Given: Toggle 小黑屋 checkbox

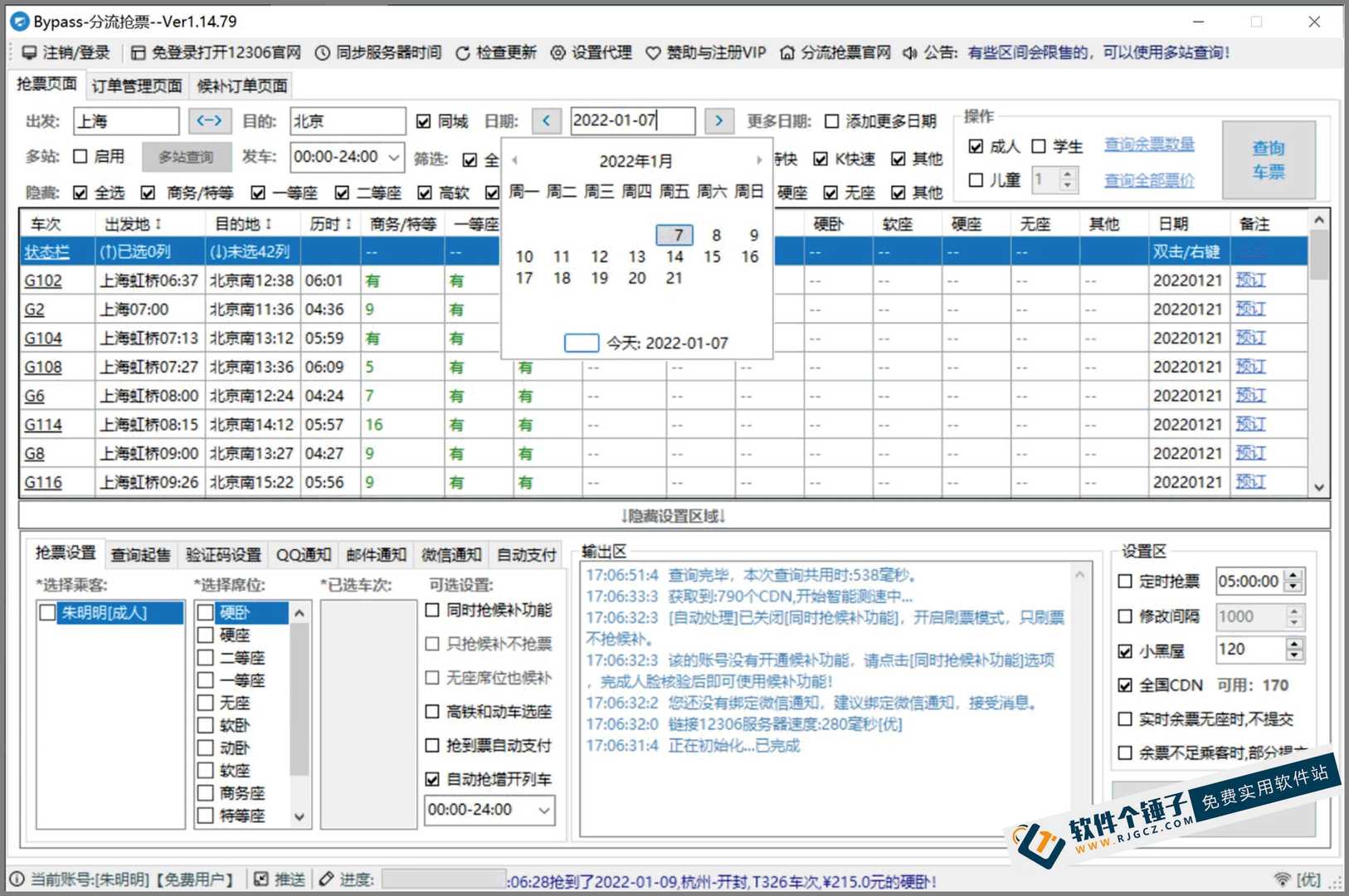Looking at the screenshot, I should [1125, 651].
